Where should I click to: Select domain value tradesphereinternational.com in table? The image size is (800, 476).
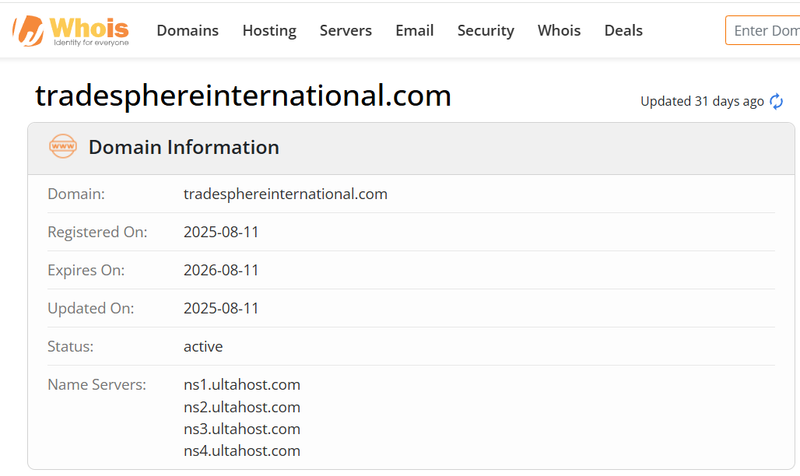pyautogui.click(x=285, y=194)
